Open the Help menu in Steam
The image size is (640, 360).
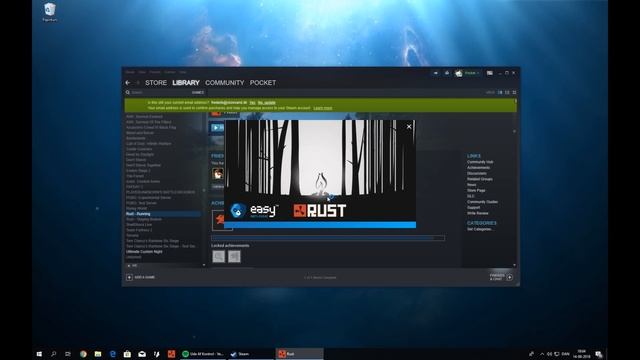[182, 72]
